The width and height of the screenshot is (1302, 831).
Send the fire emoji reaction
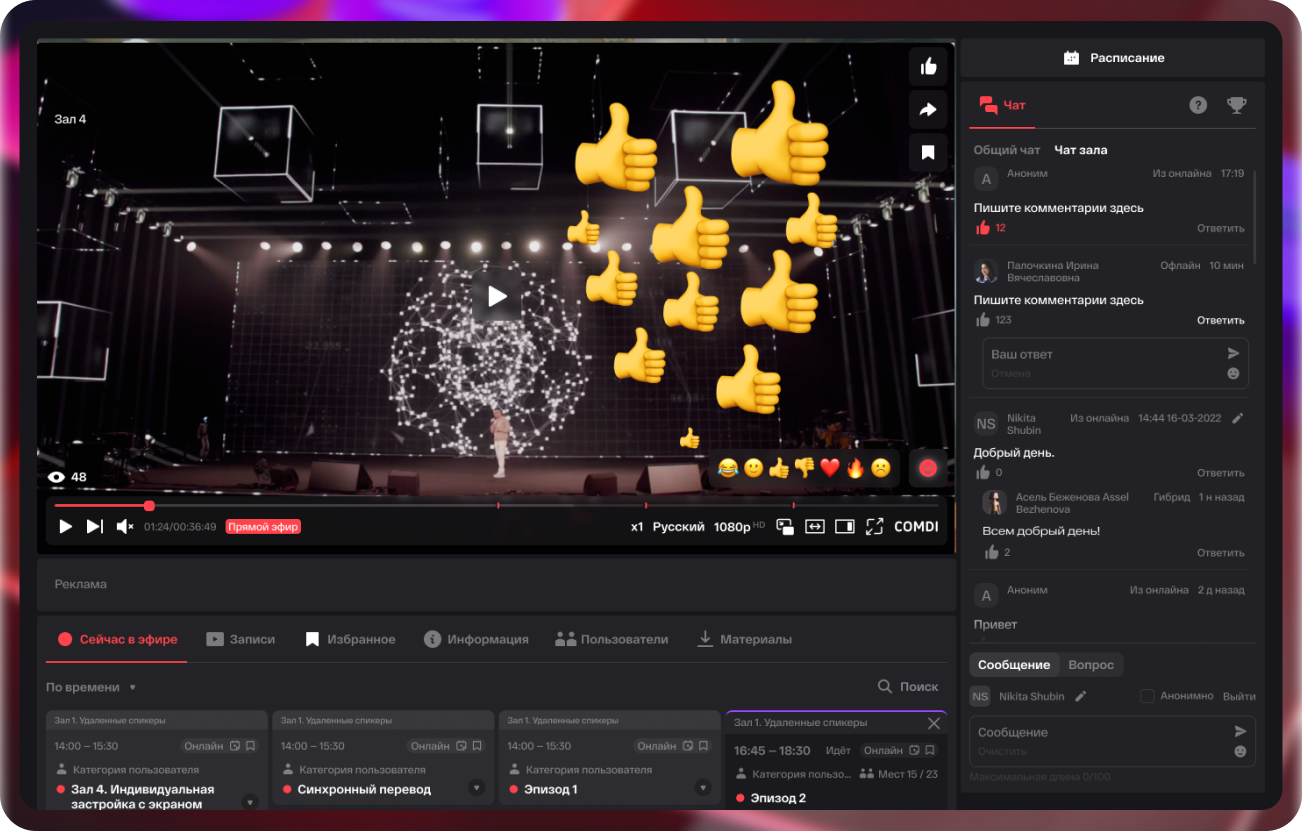pyautogui.click(x=855, y=468)
